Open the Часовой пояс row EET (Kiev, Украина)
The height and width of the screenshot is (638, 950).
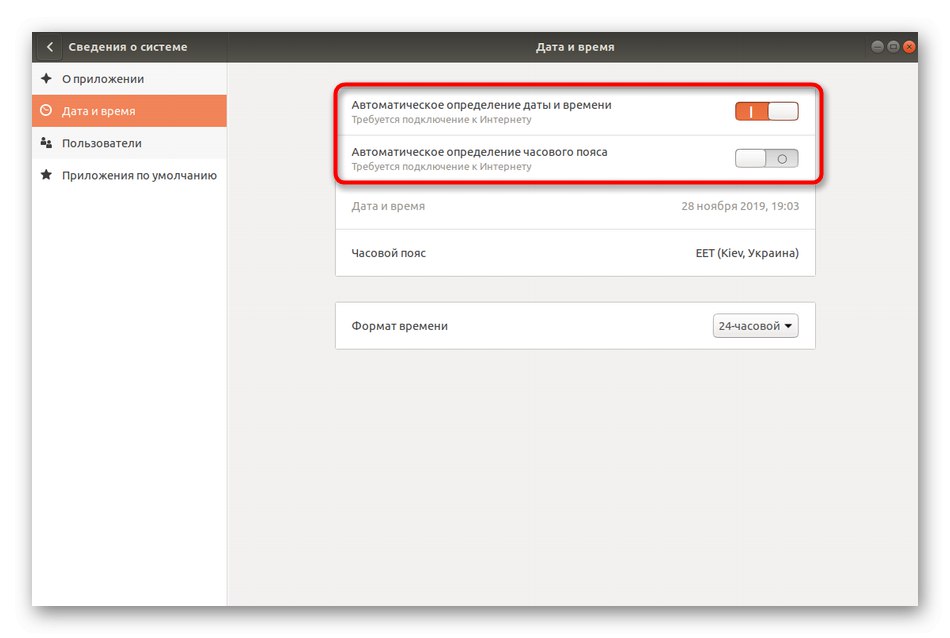575,253
